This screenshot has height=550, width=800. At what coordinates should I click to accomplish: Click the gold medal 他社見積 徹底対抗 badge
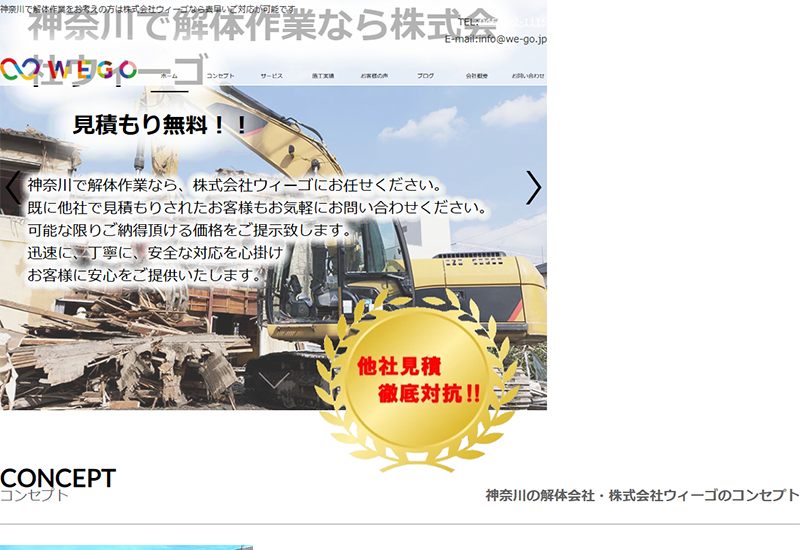coord(416,380)
